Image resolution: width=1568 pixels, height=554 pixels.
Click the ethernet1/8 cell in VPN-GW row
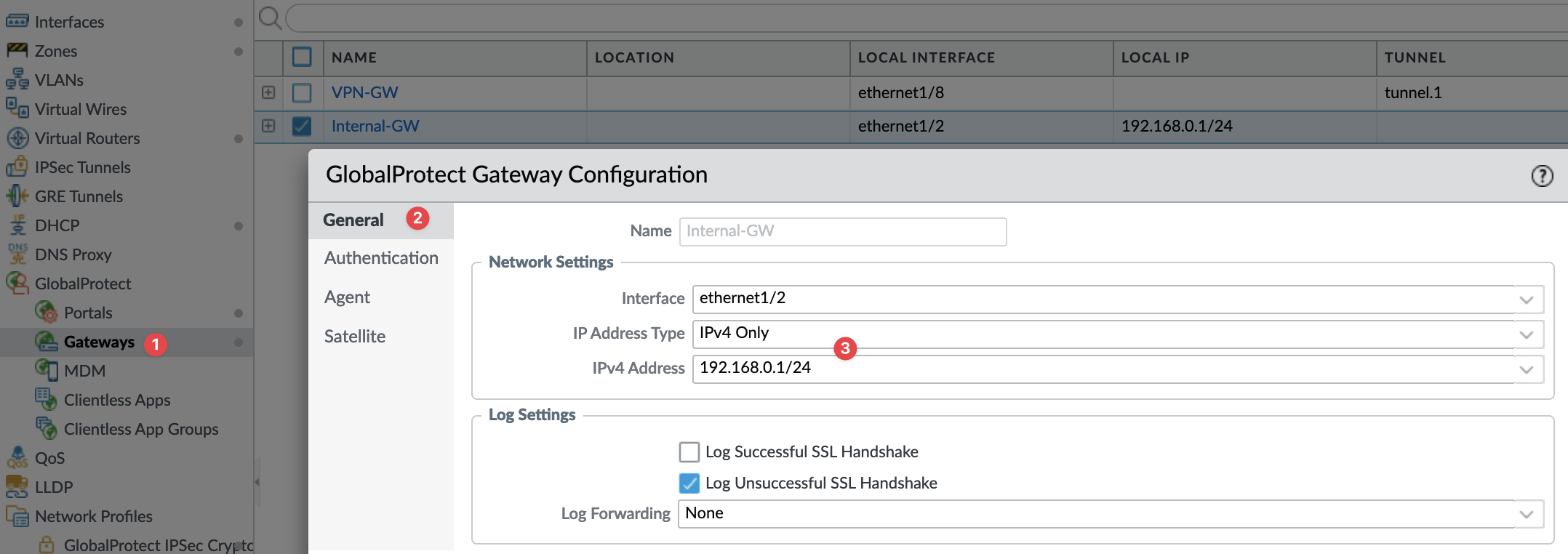coord(901,92)
